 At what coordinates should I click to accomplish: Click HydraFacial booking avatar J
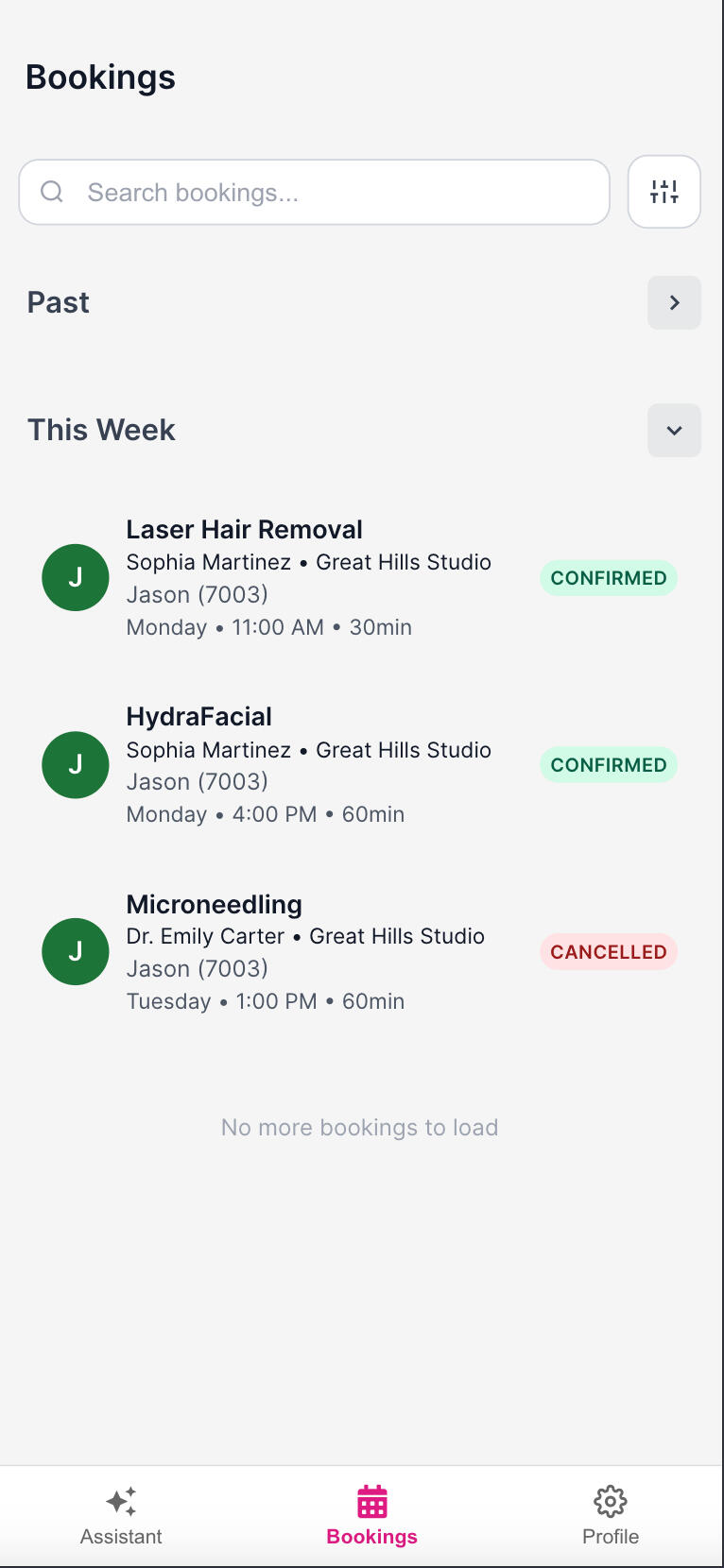[76, 764]
